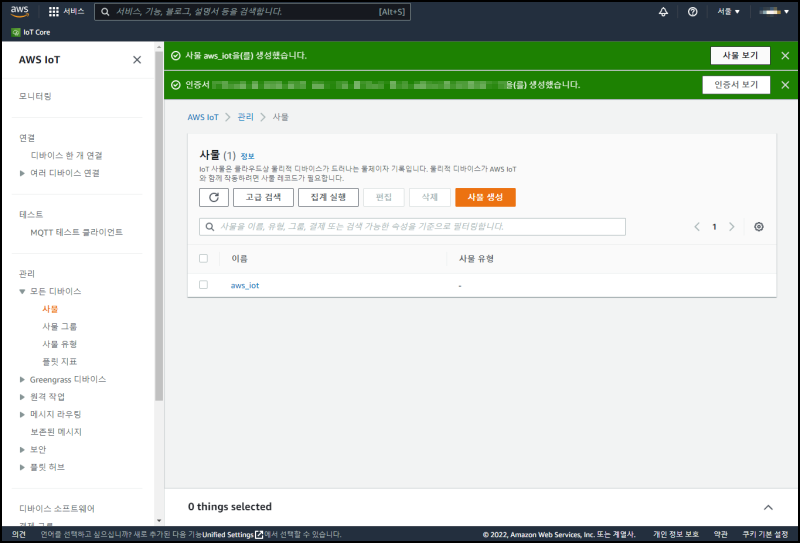This screenshot has width=800, height=543.
Task: Select all things header checkbox
Action: click(x=204, y=258)
